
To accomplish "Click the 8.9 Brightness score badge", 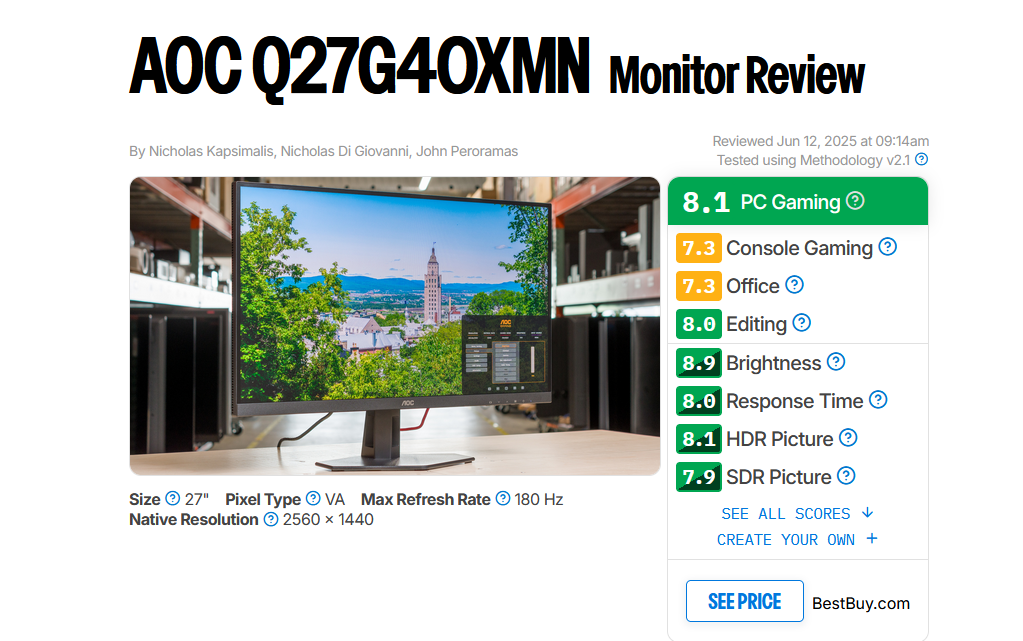I will pos(699,363).
